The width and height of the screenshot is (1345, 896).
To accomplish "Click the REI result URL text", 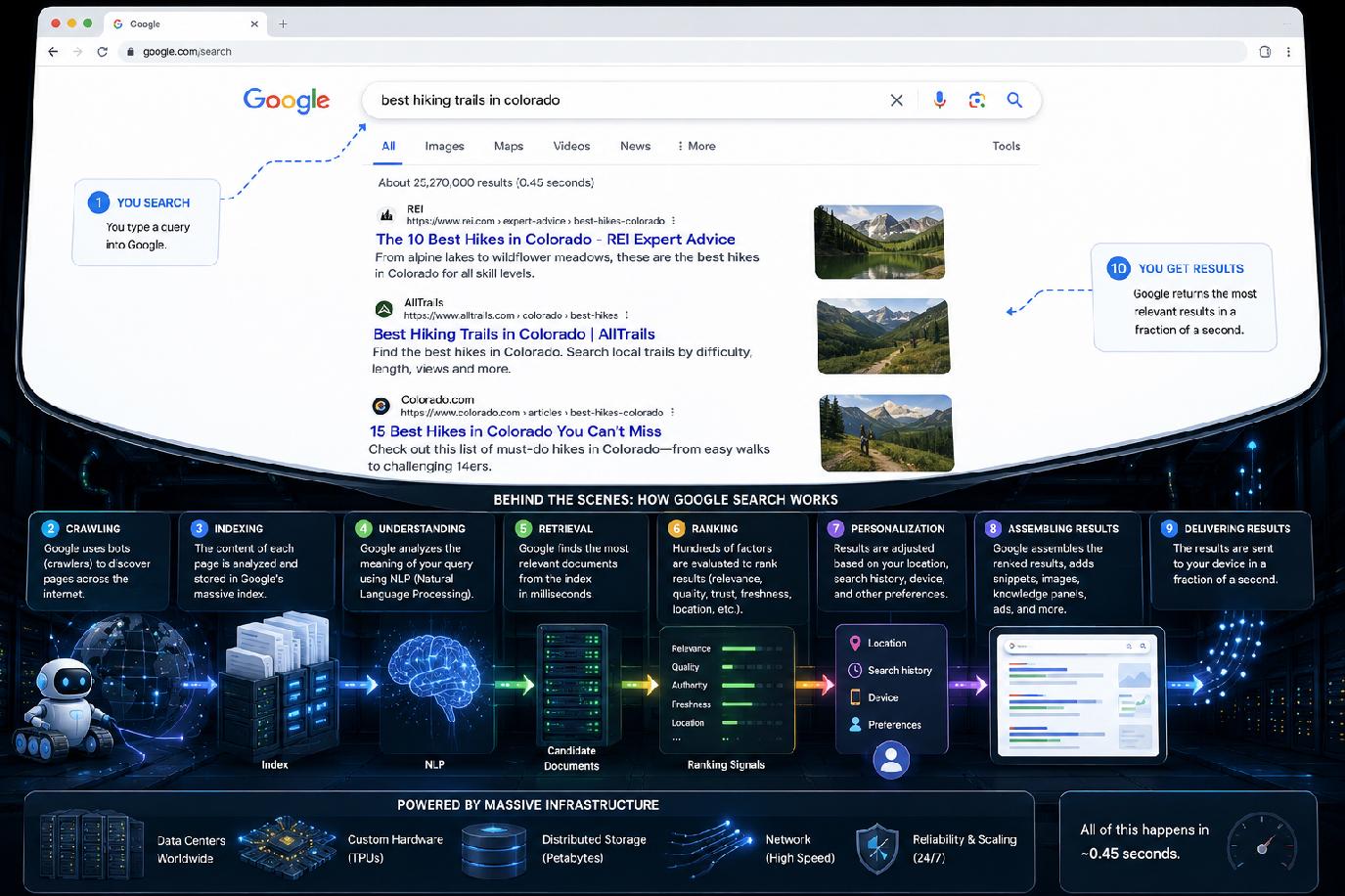I will point(536,221).
